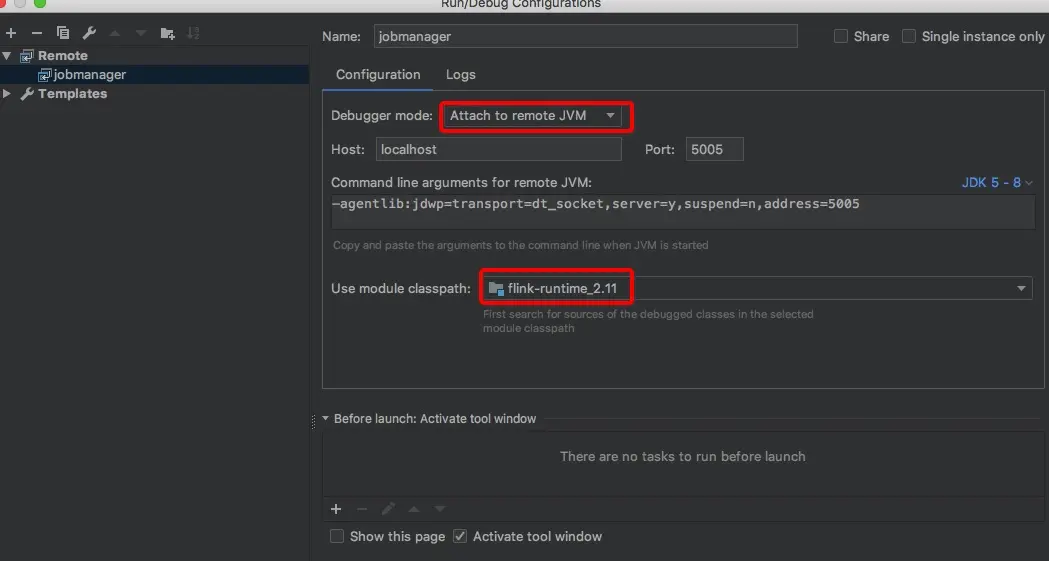Click 'There are no tasks to run before launch'
This screenshot has width=1049, height=561.
click(682, 457)
